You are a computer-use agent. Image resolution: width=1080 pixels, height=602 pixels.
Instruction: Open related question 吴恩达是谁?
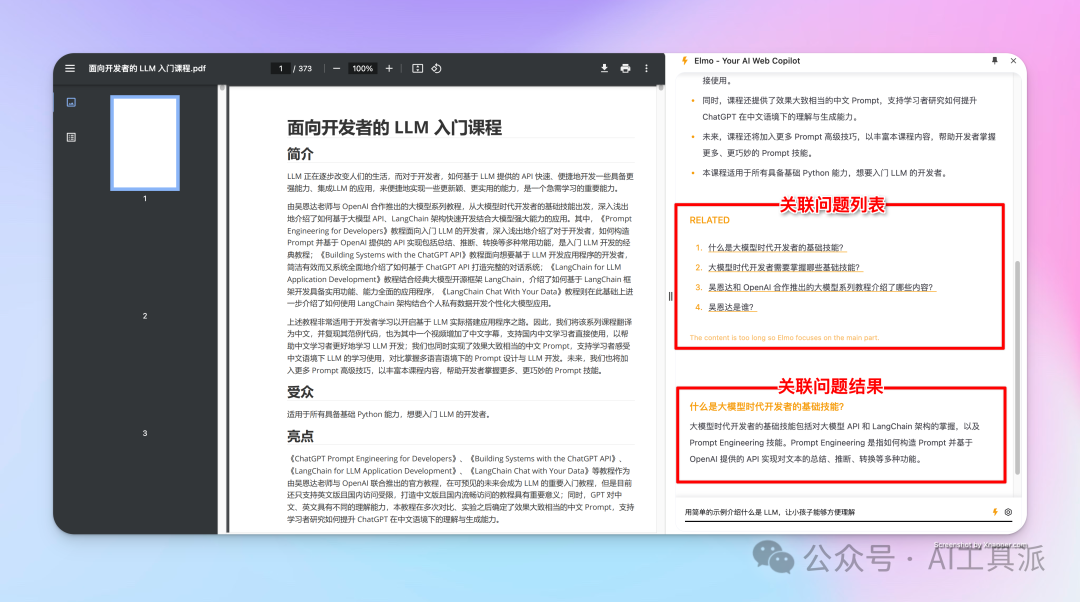click(731, 307)
